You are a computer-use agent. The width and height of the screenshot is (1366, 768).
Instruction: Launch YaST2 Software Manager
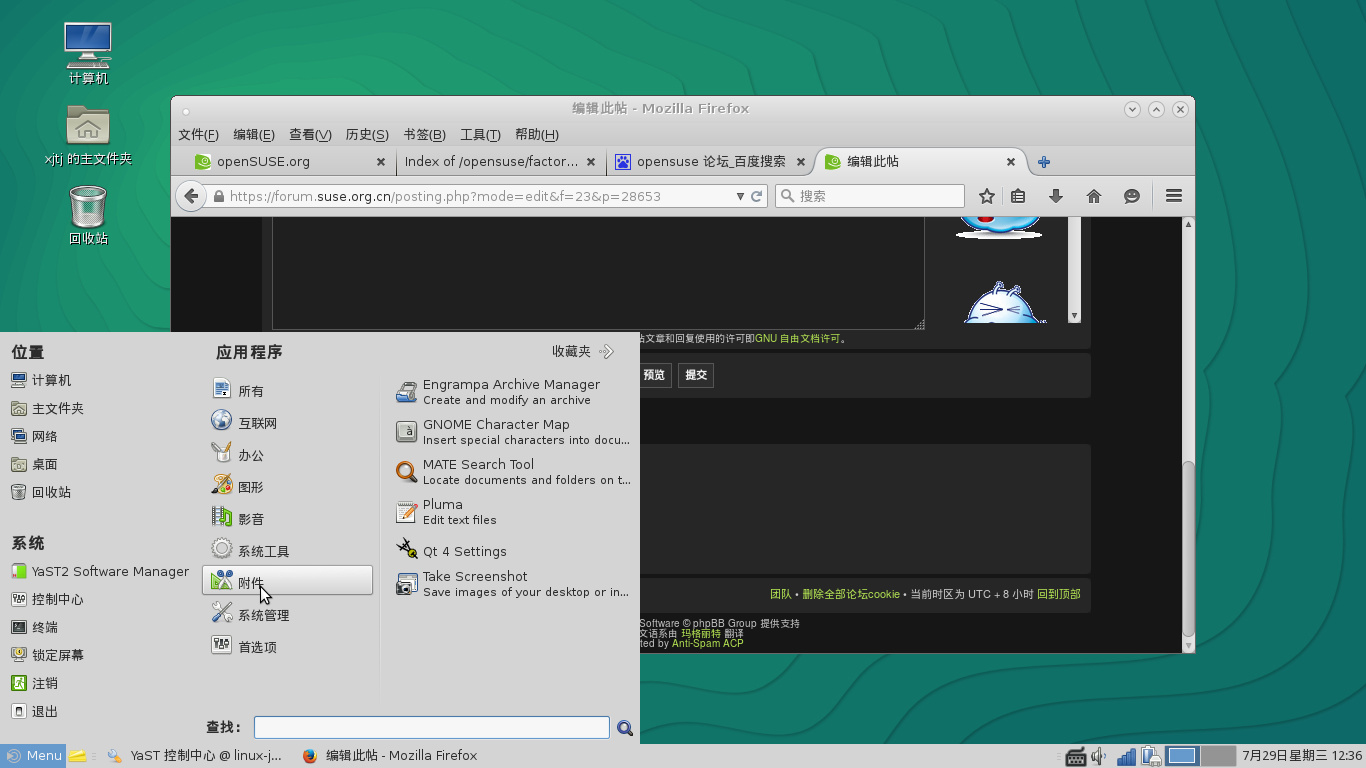(x=100, y=571)
